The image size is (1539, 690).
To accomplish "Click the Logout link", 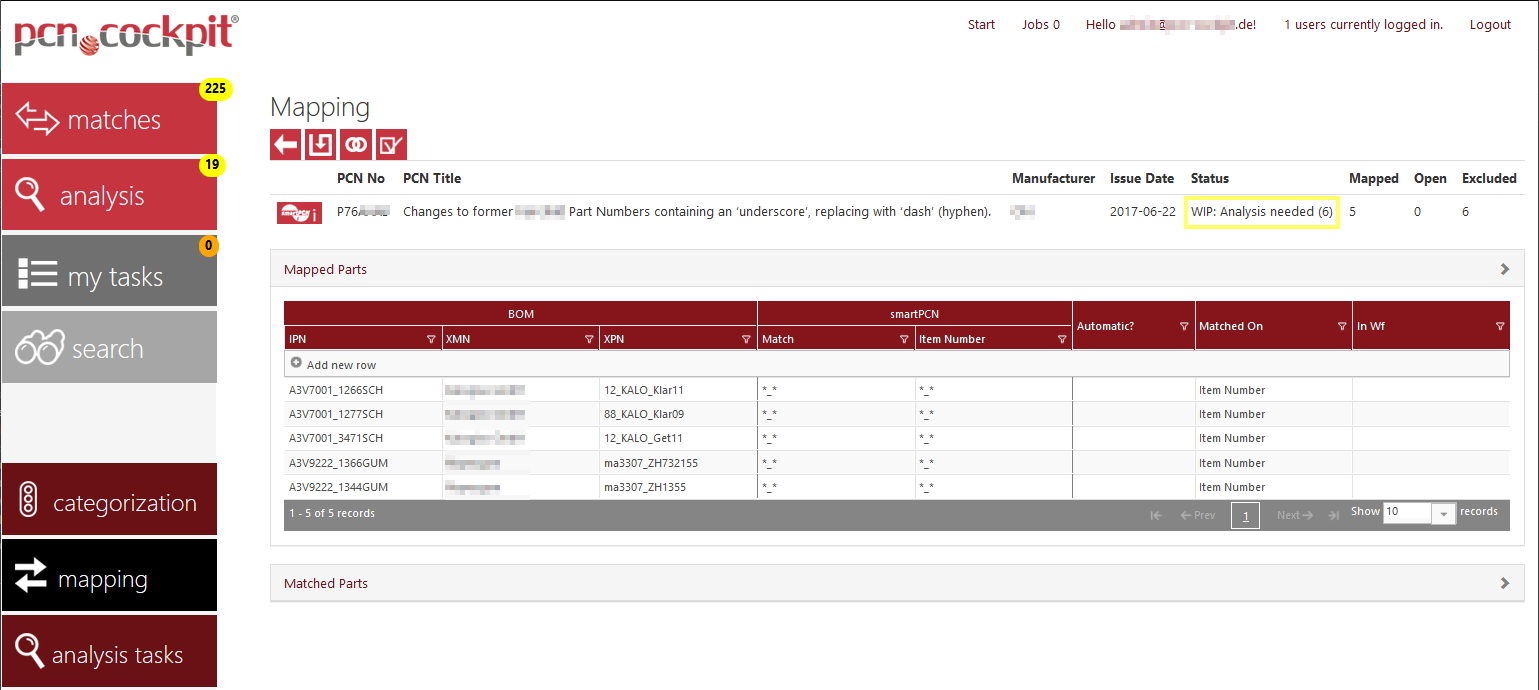I will [x=1490, y=25].
